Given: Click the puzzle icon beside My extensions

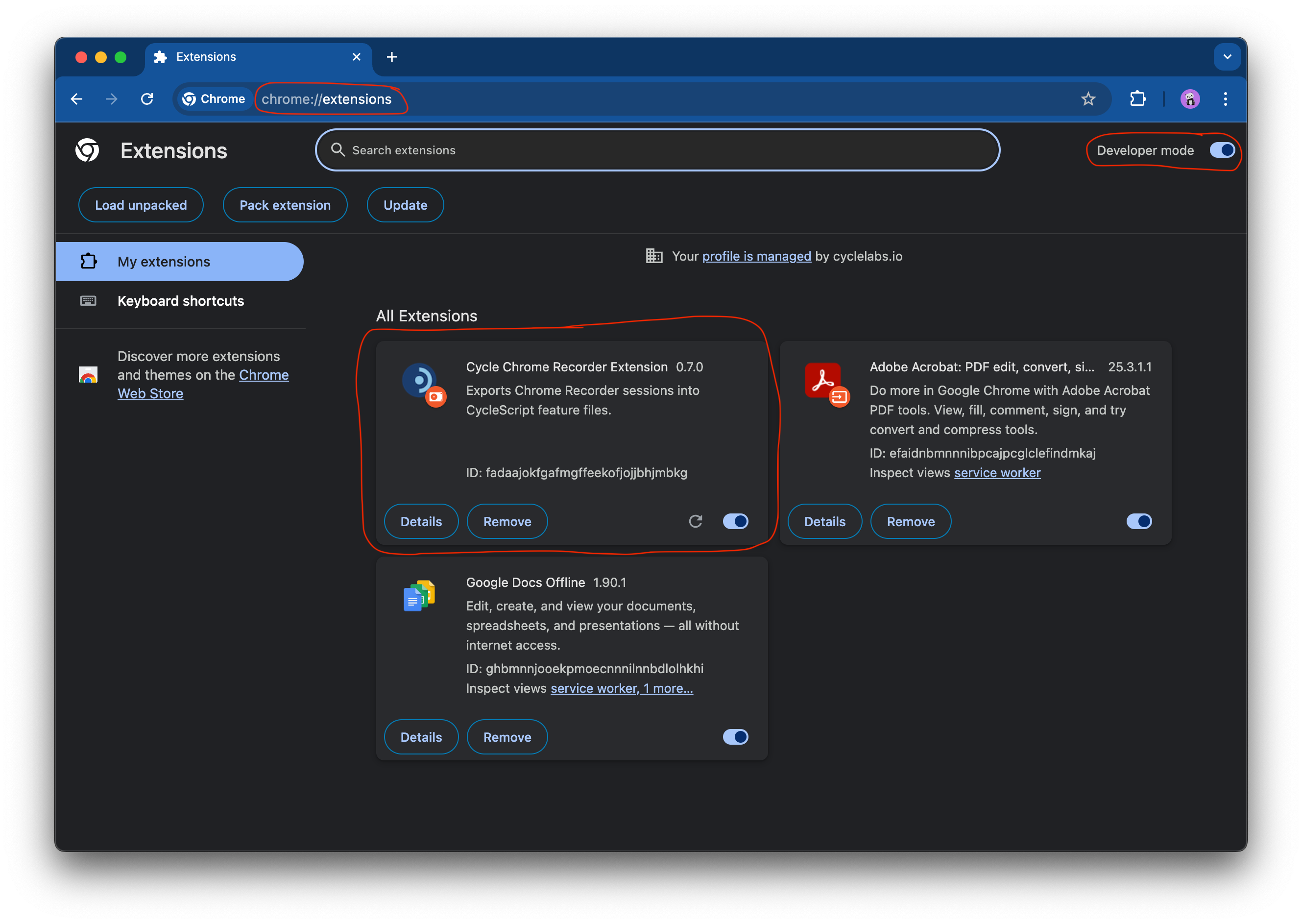Looking at the screenshot, I should point(88,262).
